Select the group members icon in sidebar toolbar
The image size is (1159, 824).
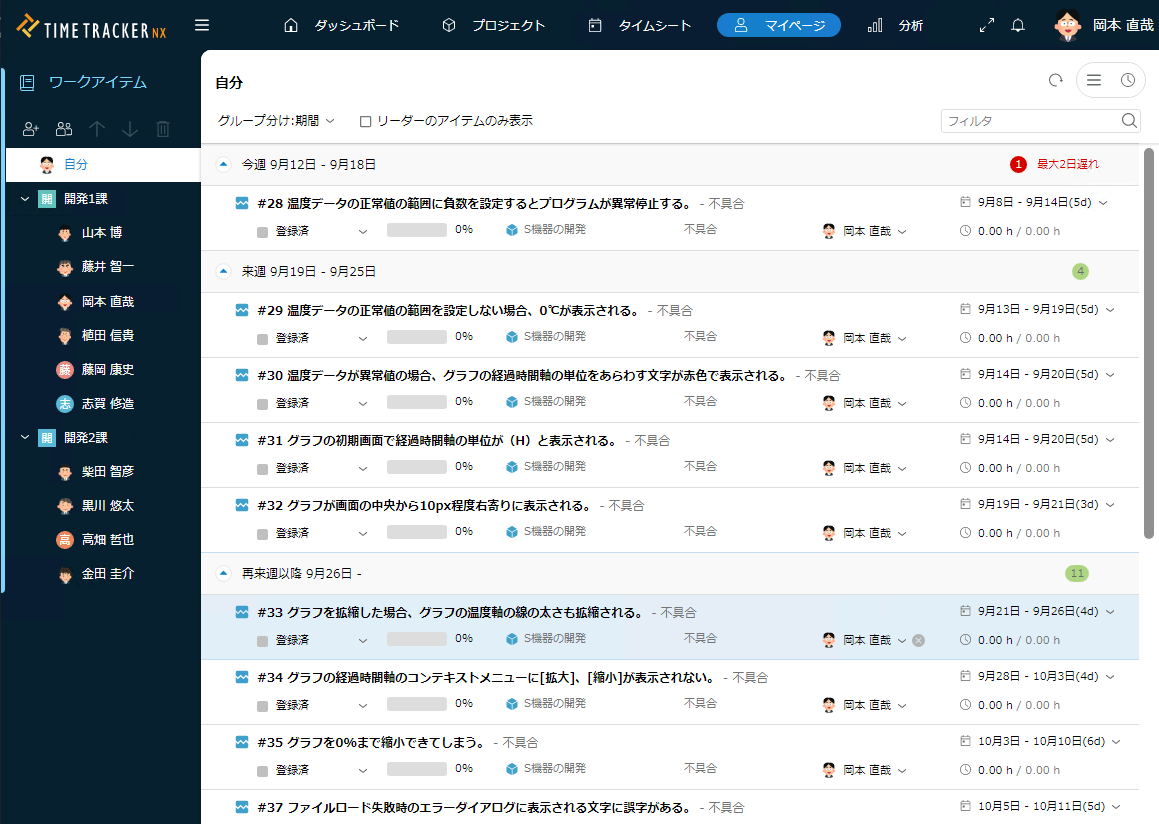(x=63, y=129)
